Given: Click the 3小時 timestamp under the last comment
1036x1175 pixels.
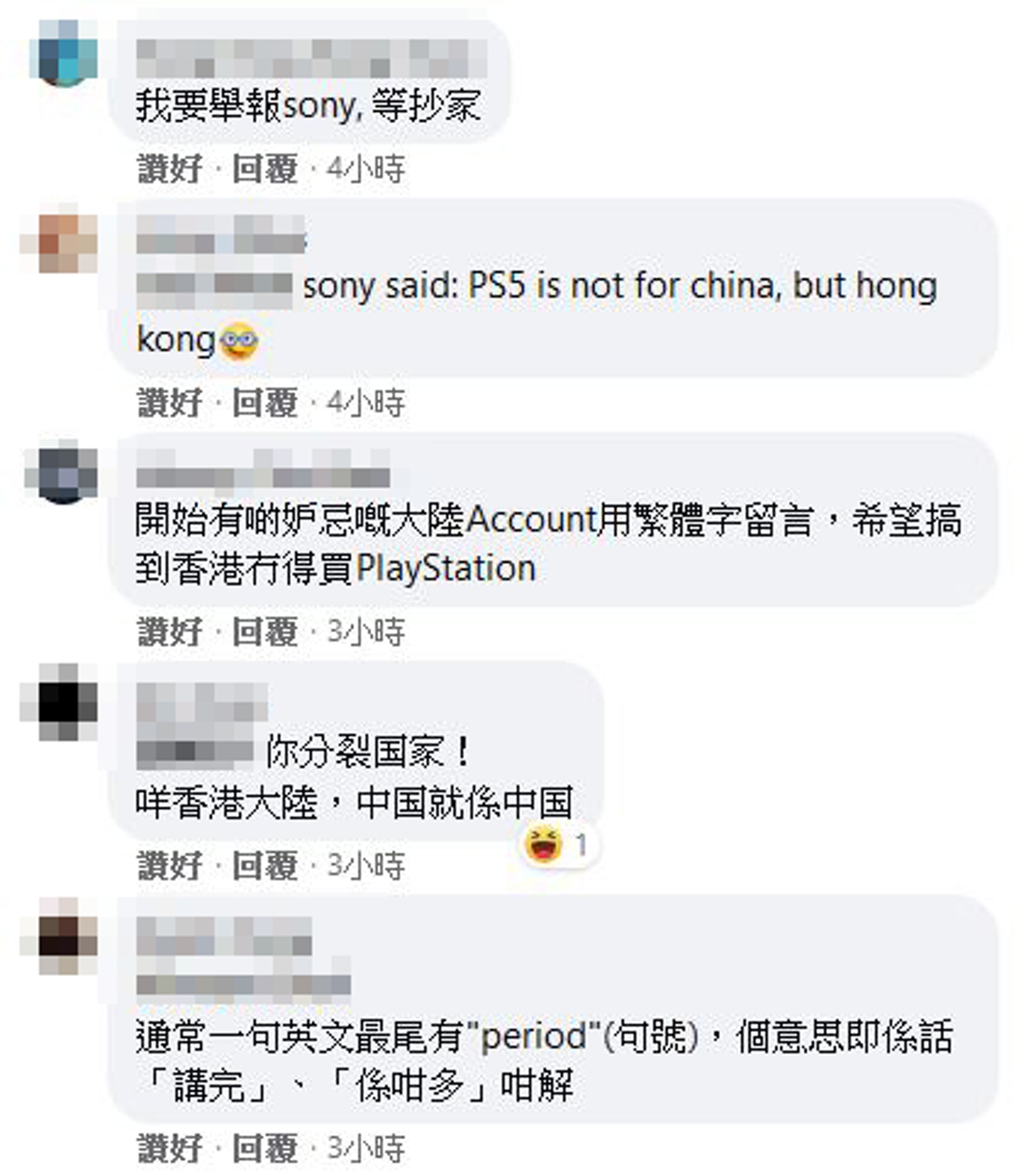Looking at the screenshot, I should pos(366,1149).
